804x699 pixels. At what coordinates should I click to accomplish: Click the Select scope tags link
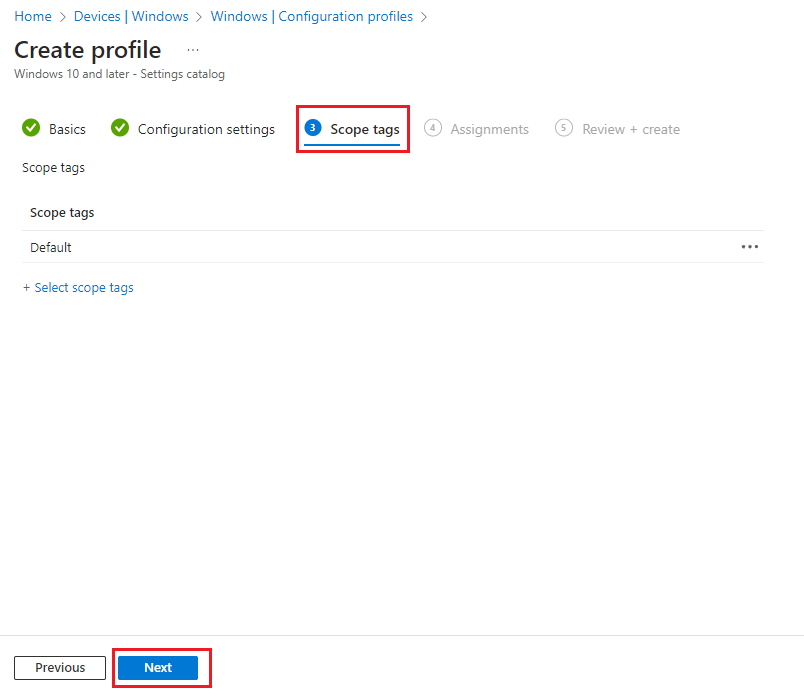click(x=85, y=287)
